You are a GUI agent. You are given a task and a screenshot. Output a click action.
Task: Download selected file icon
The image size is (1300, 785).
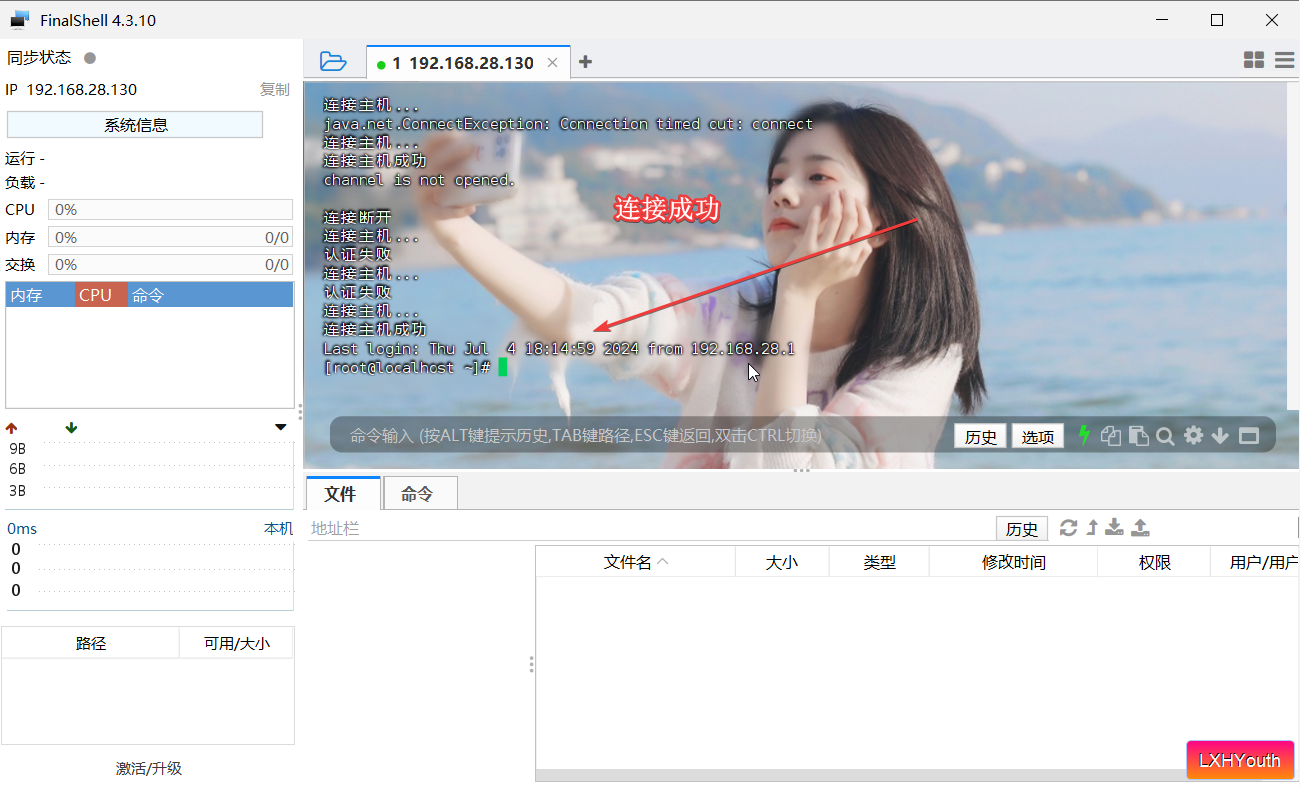tap(1114, 528)
